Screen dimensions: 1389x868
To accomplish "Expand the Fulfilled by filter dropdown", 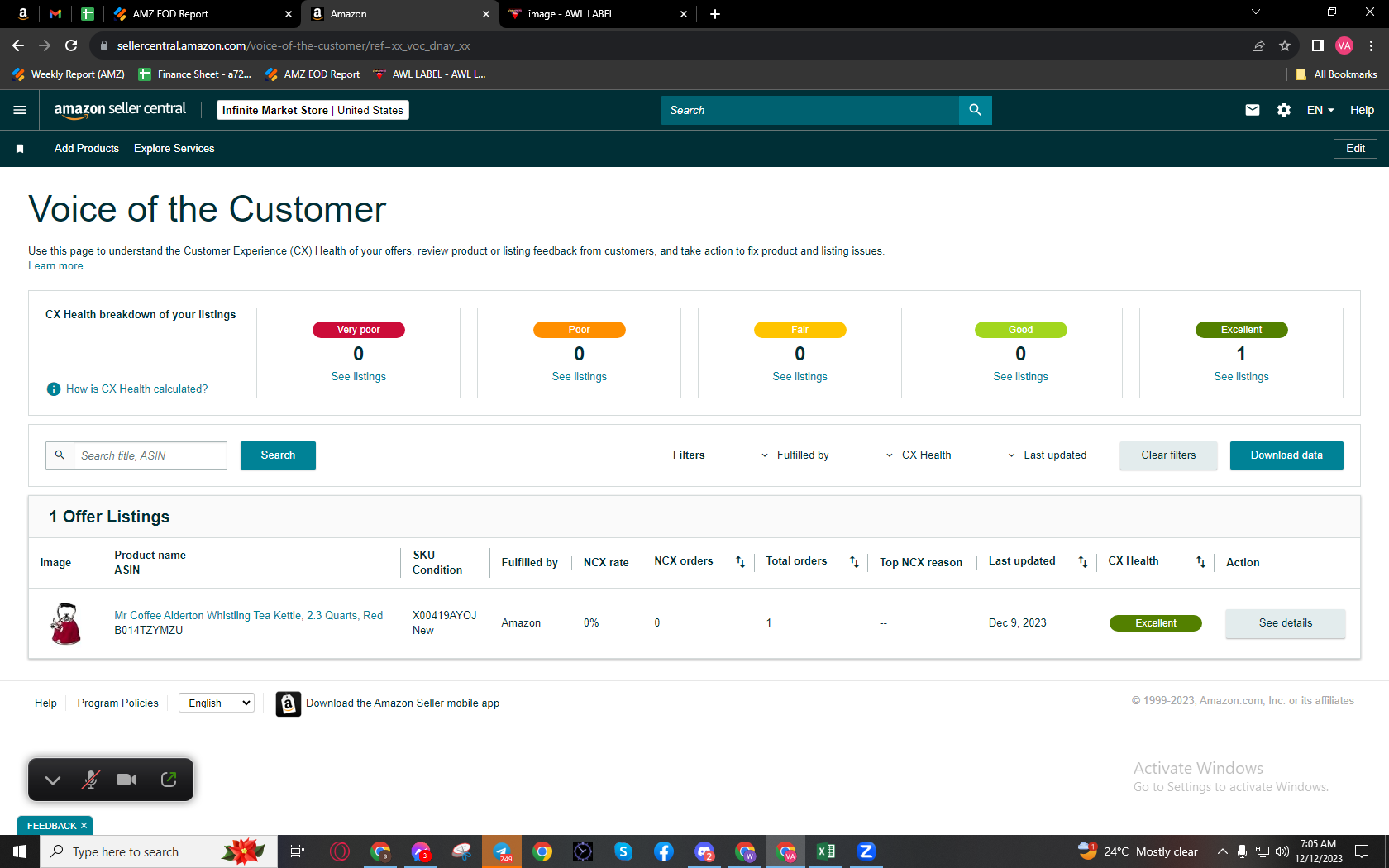I will (x=795, y=455).
